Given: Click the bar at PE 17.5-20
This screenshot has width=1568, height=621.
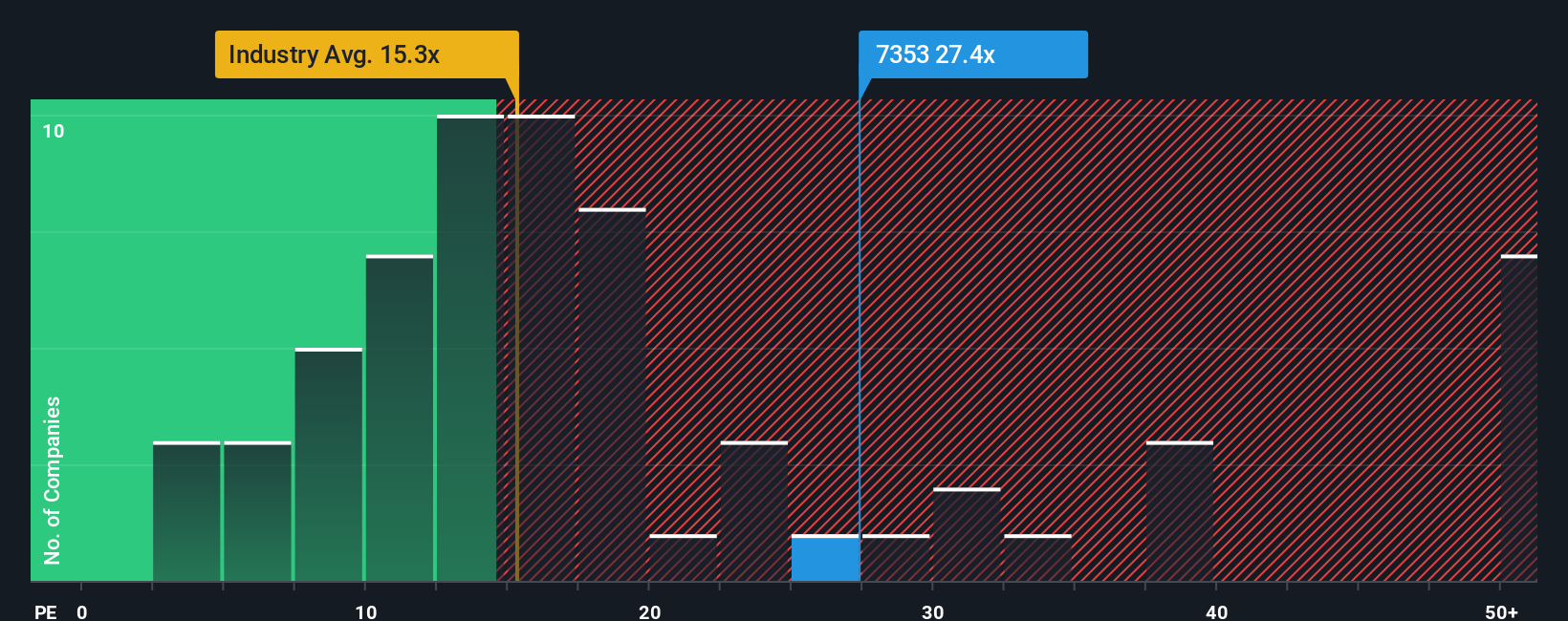Looking at the screenshot, I should click(612, 395).
